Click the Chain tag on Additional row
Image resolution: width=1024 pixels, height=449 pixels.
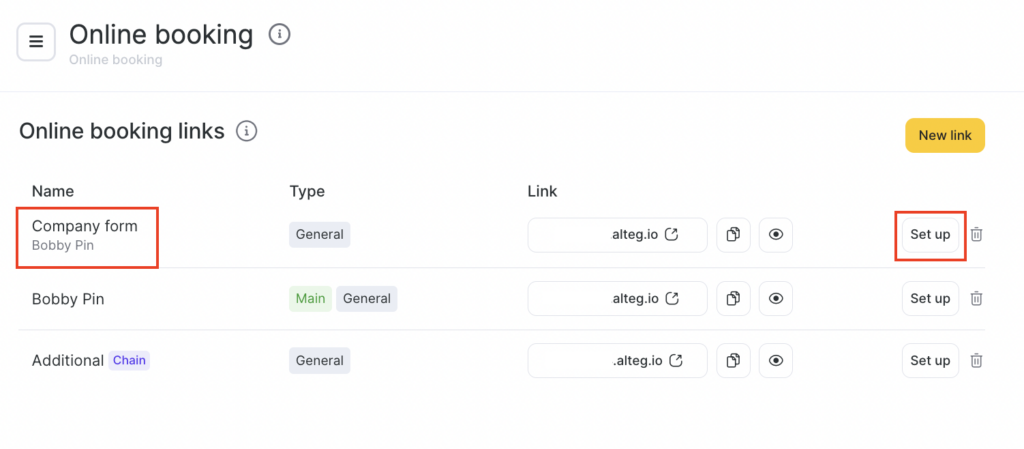129,360
